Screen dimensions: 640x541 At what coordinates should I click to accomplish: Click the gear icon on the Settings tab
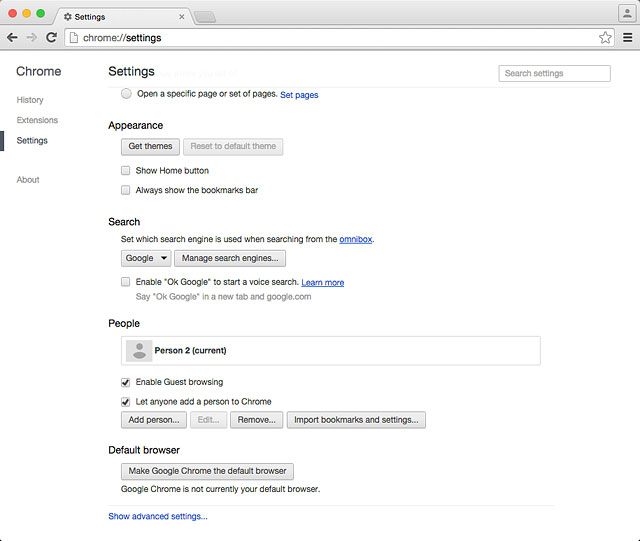[x=68, y=17]
